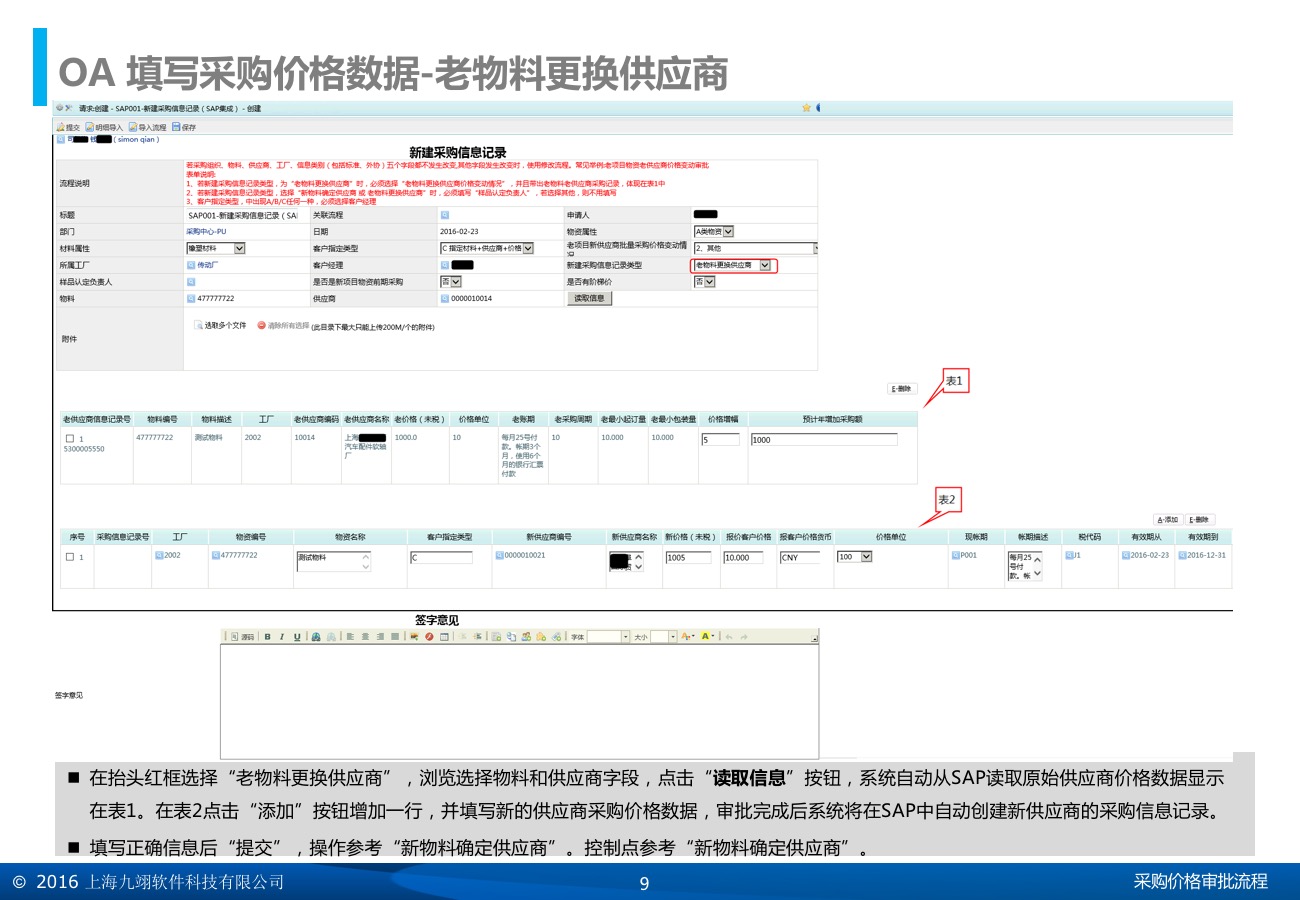The image size is (1300, 900).
Task: Apply bold in signature editor
Action: point(268,636)
